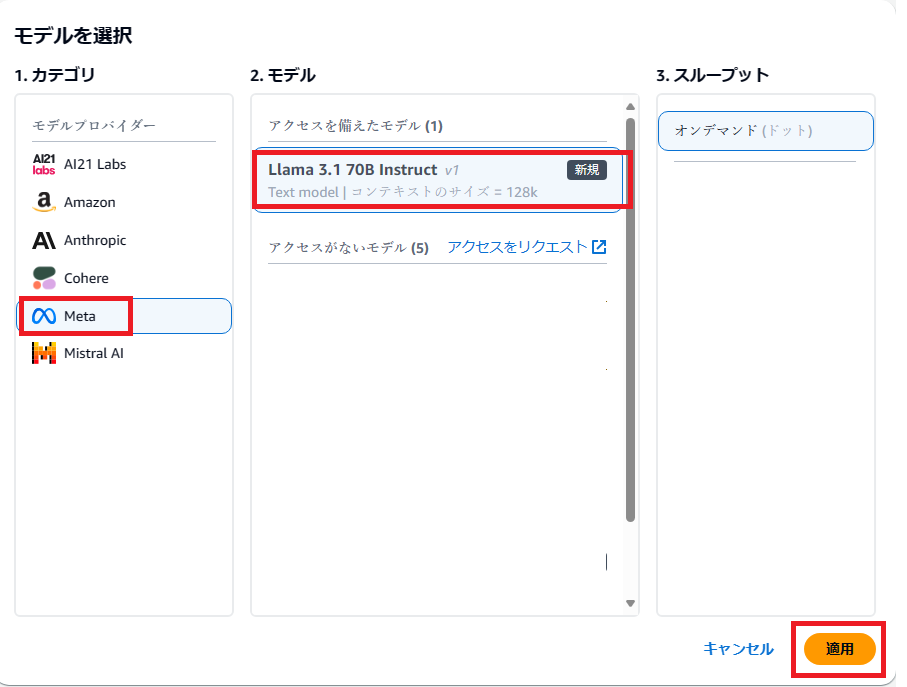Click the Text model context size line

pos(403,192)
